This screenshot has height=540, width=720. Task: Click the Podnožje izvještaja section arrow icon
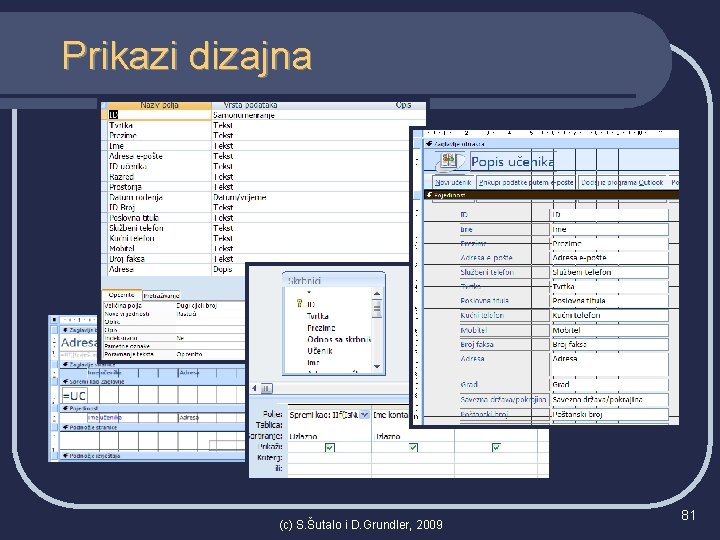pos(65,456)
